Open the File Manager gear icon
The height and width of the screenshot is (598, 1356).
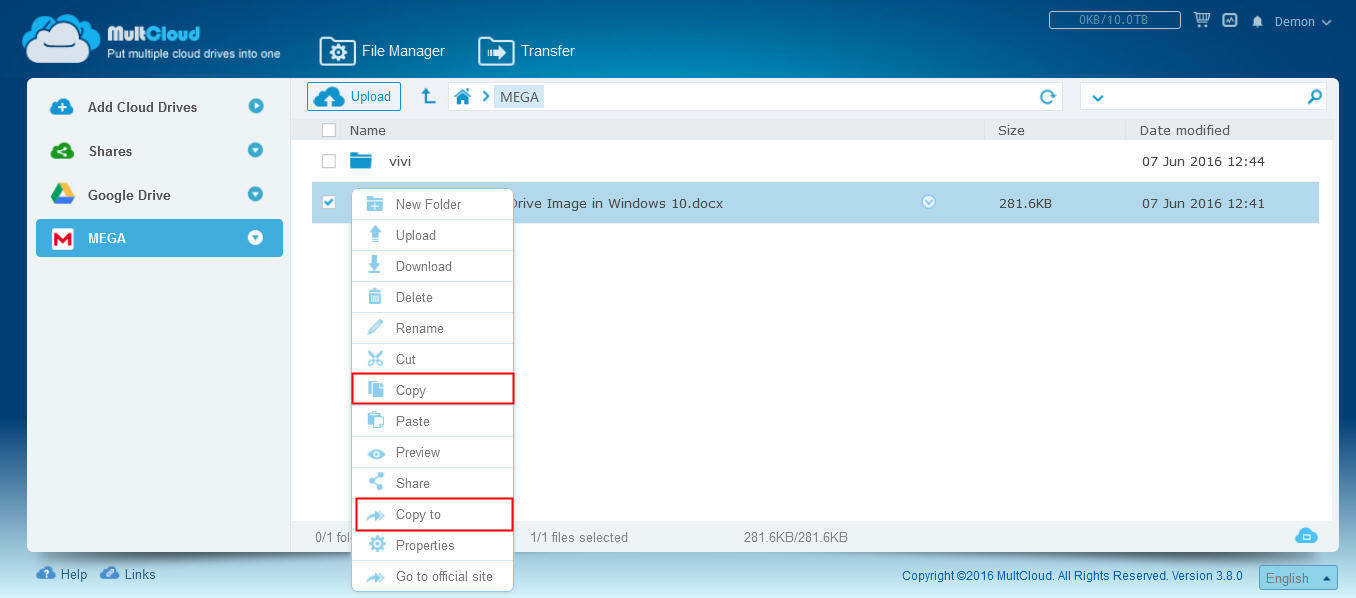point(338,51)
